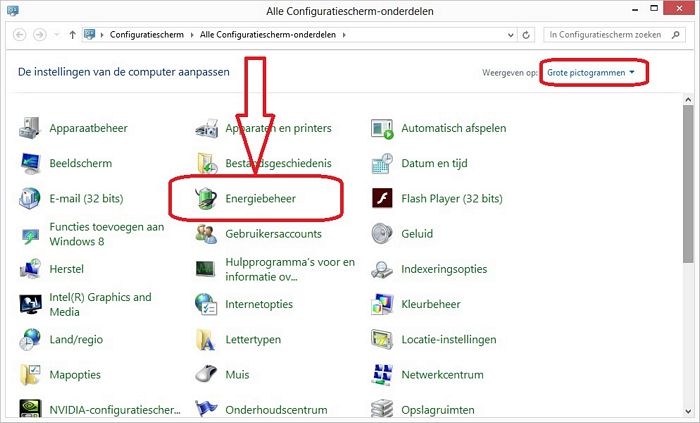Click the Control Panel icon in address bar
This screenshot has width=700, height=423.
[90, 35]
